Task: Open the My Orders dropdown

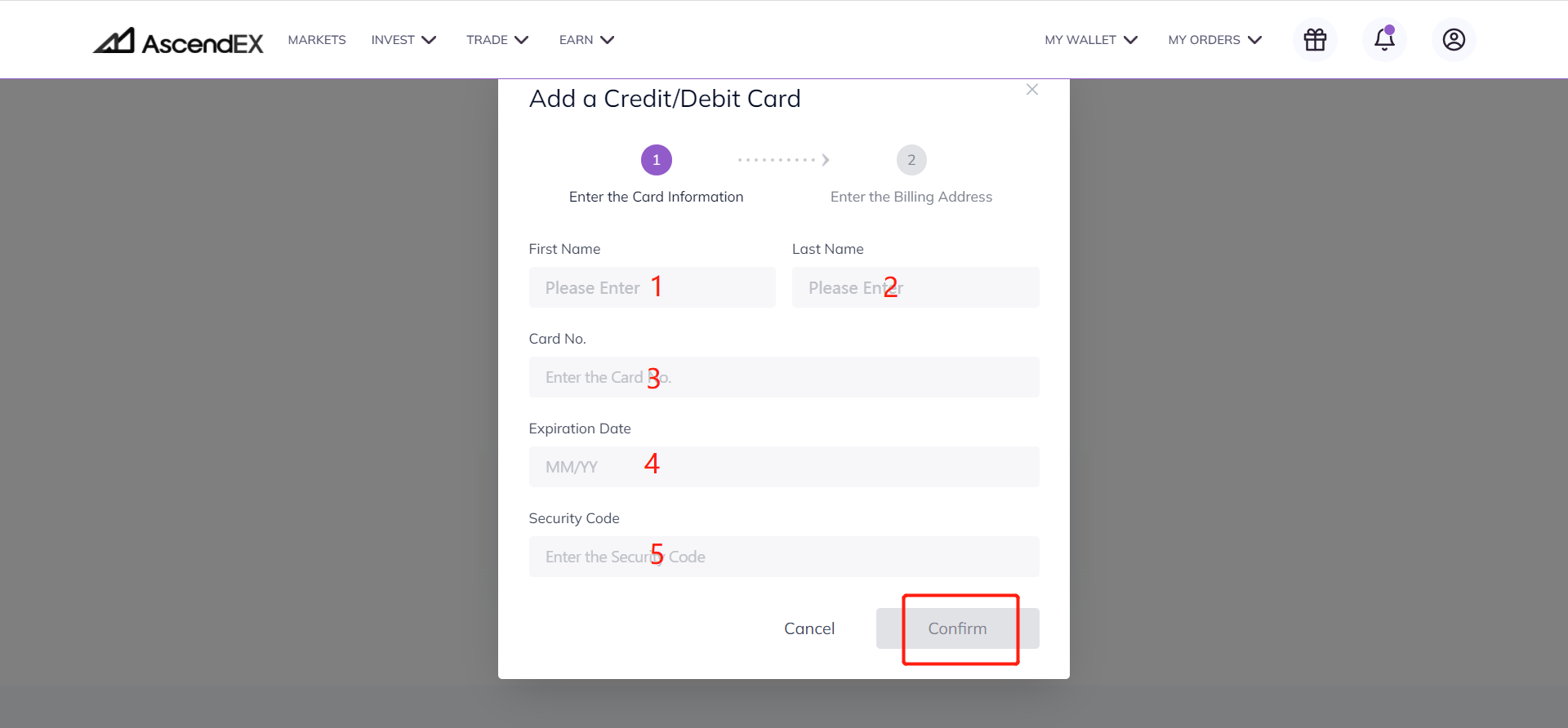Action: coord(1215,40)
